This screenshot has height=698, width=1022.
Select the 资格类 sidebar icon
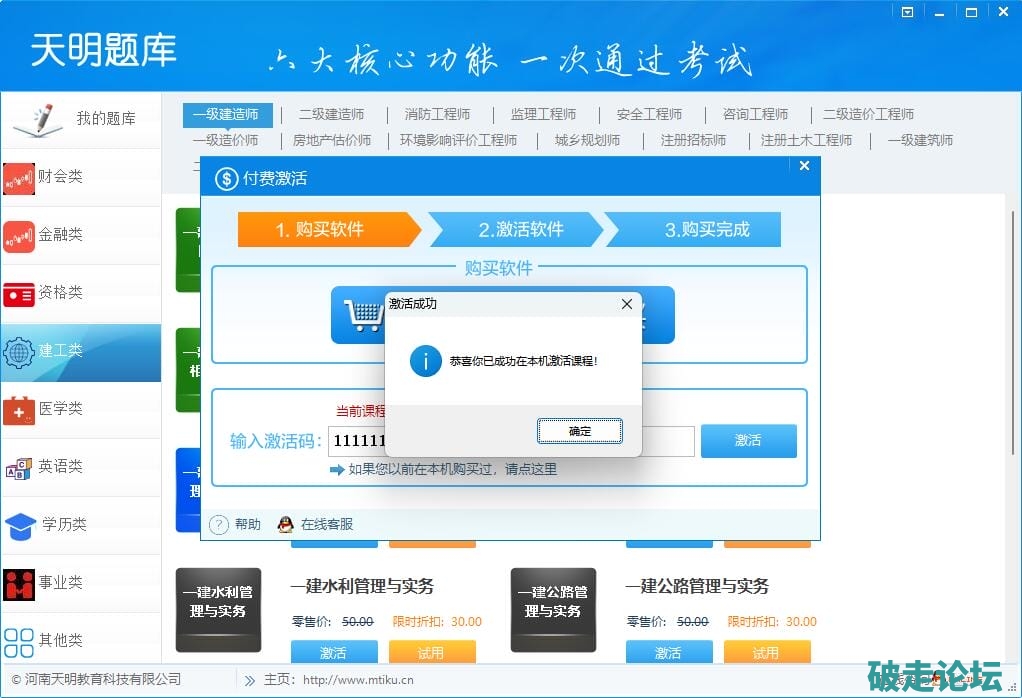[19, 294]
